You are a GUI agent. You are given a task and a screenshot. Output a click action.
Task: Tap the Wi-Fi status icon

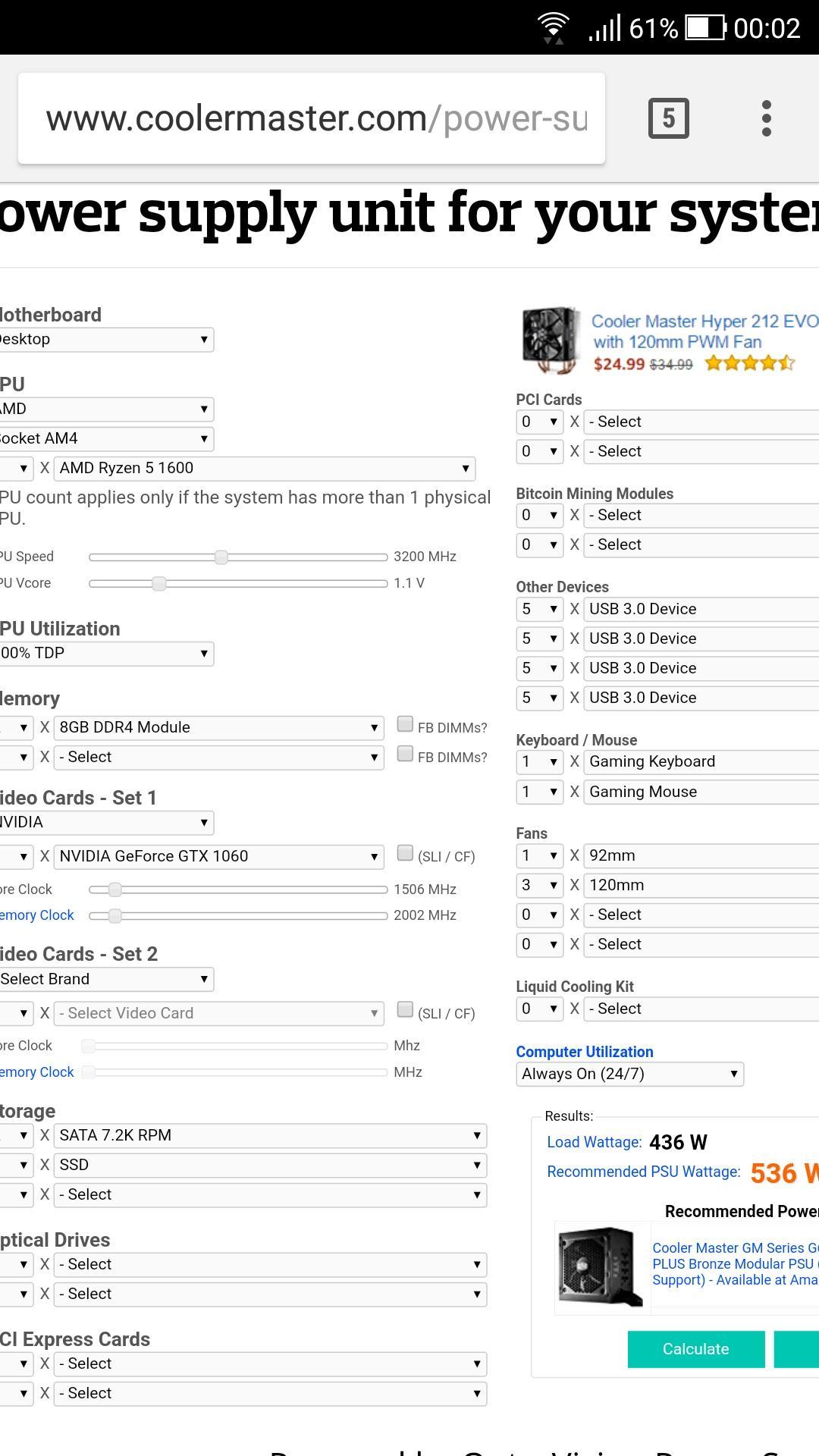pyautogui.click(x=554, y=28)
